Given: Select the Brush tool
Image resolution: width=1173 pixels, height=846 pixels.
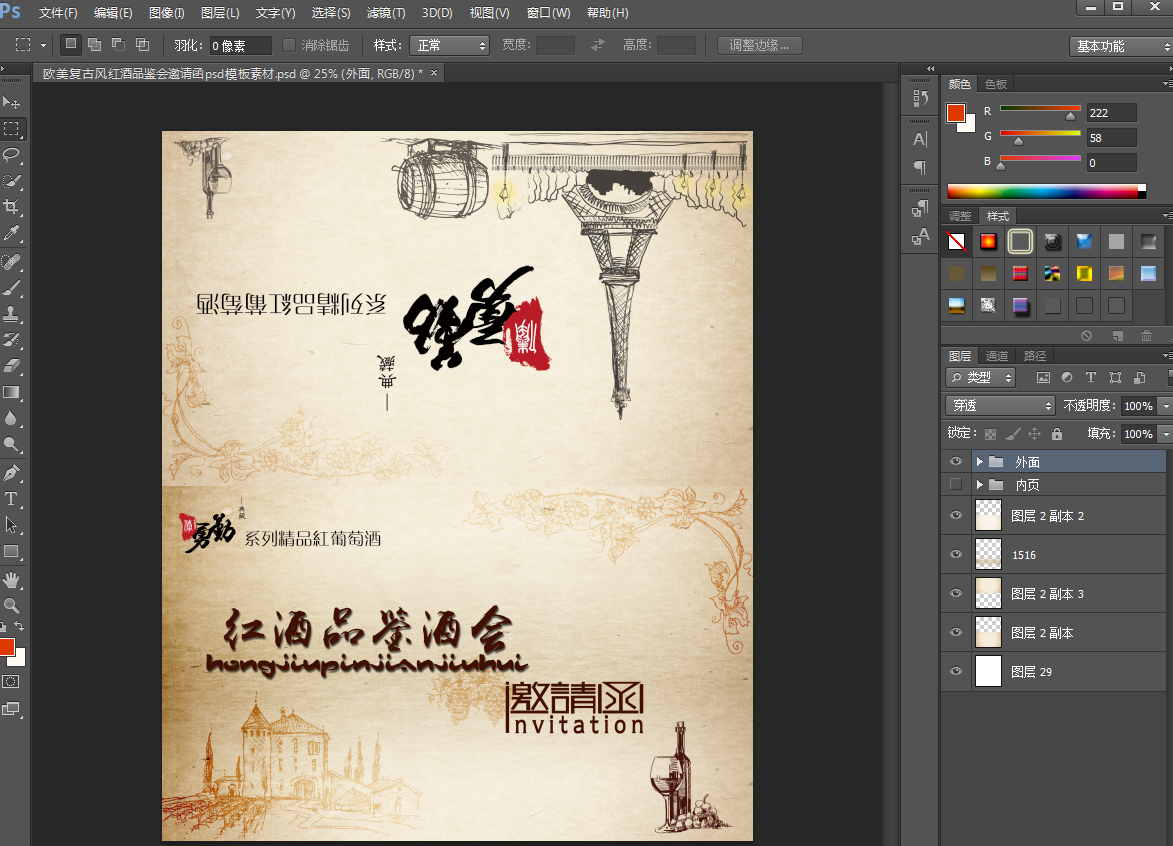Looking at the screenshot, I should (x=11, y=288).
